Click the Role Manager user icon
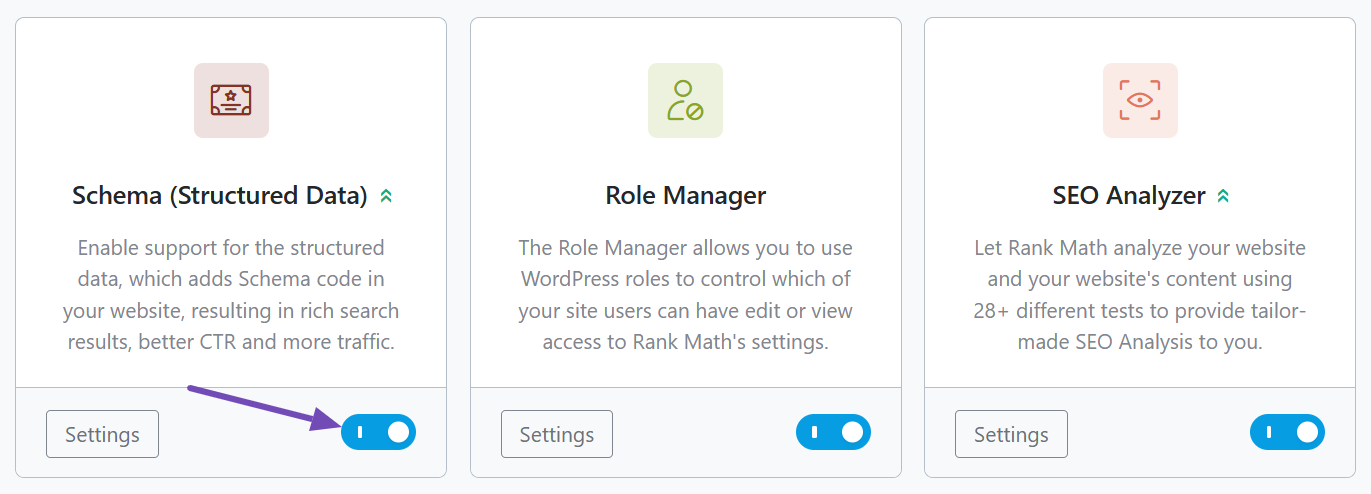This screenshot has width=1371, height=494. point(685,100)
